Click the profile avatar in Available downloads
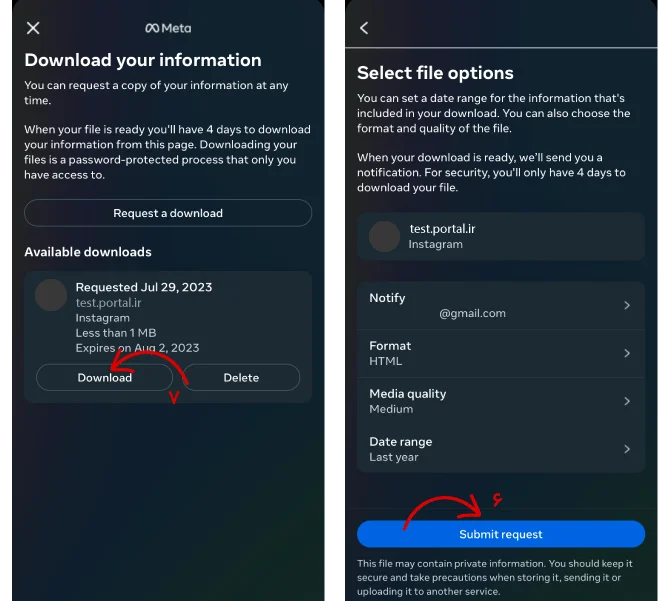Viewport: 671px width, 601px height. point(51,295)
